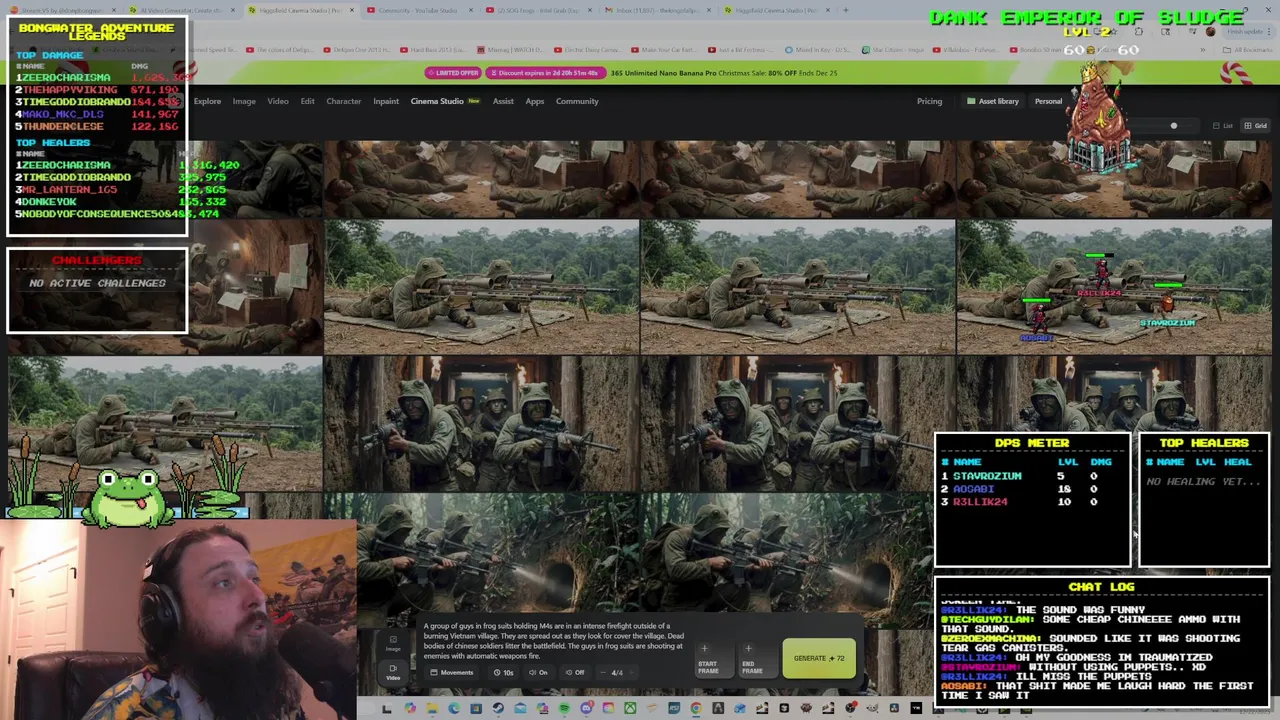This screenshot has height=720, width=1280.
Task: Click the Limited Offer badge
Action: coord(453,73)
